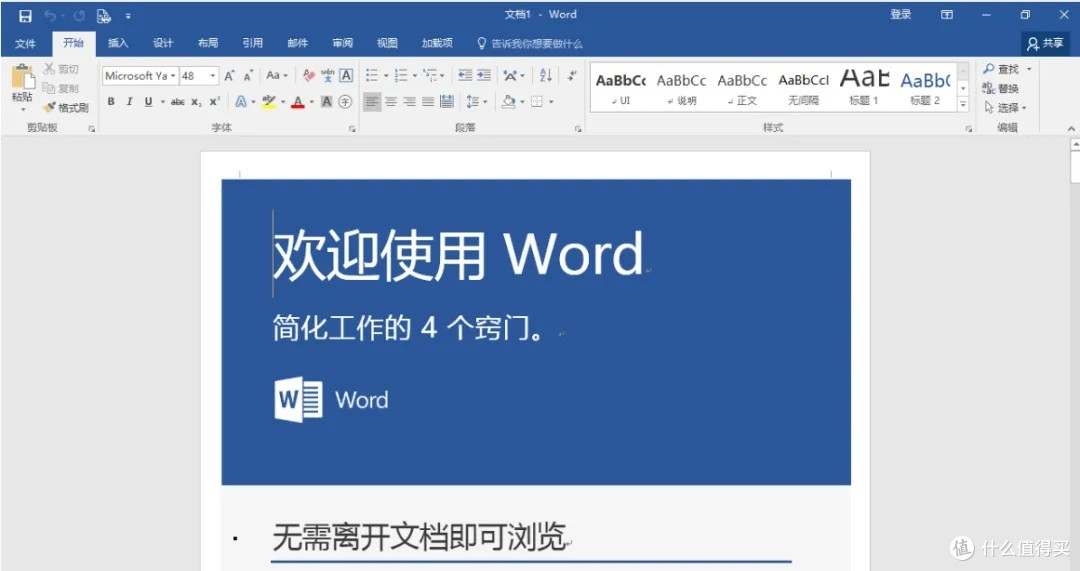
Task: Expand the styles gallery more arrow
Action: click(964, 105)
